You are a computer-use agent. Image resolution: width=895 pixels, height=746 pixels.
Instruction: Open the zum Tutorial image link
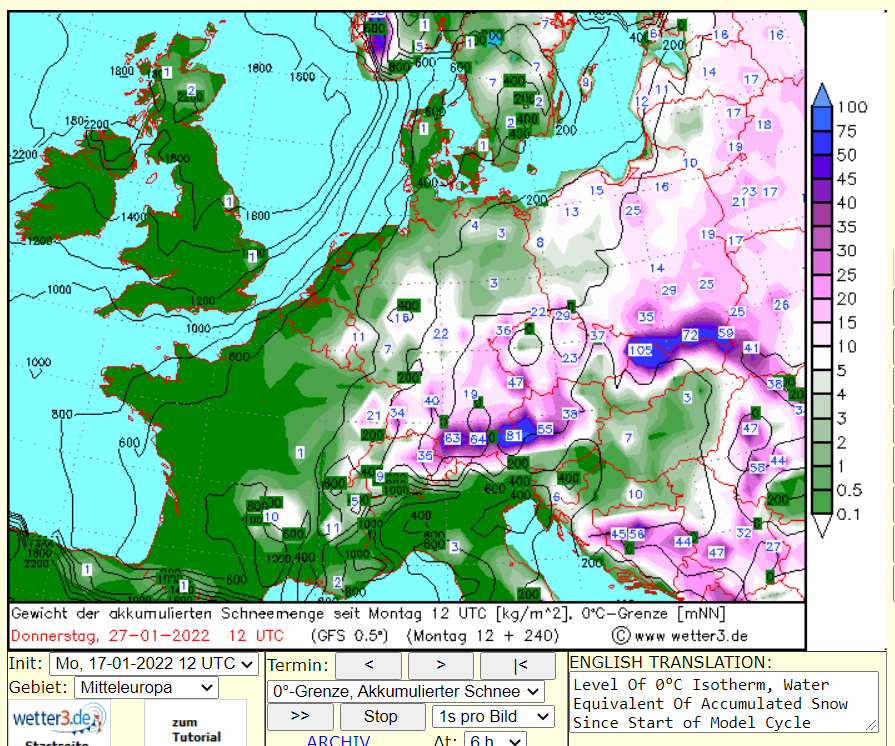196,729
